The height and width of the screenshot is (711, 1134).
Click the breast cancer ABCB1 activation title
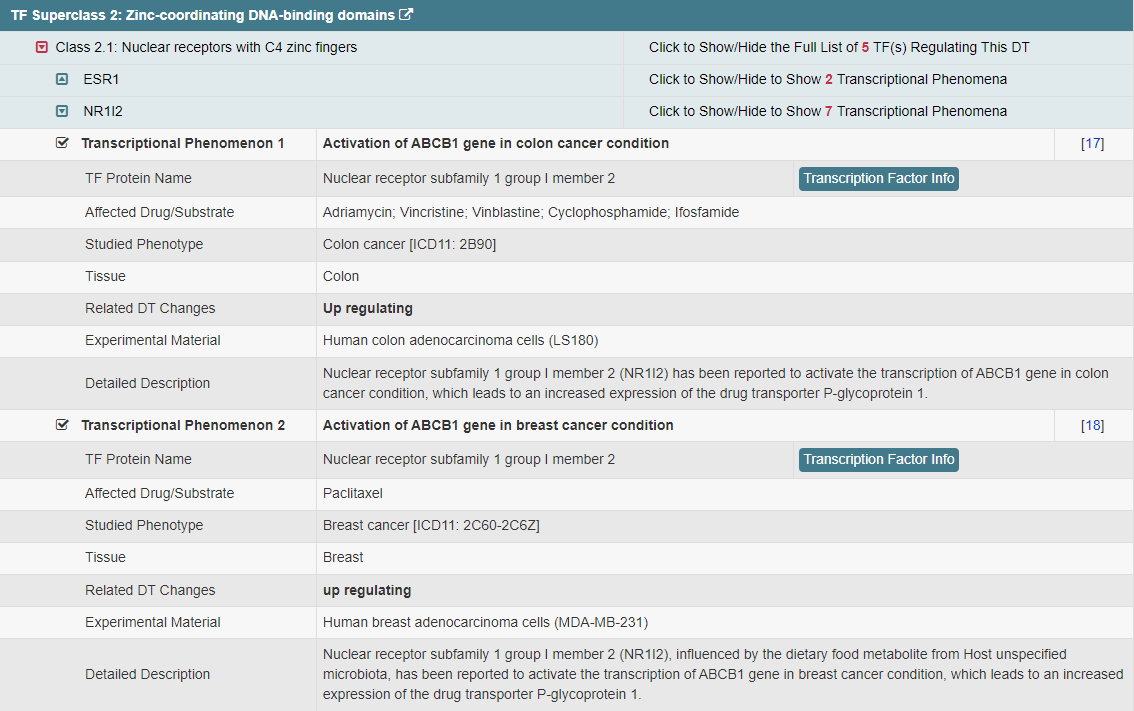click(497, 425)
